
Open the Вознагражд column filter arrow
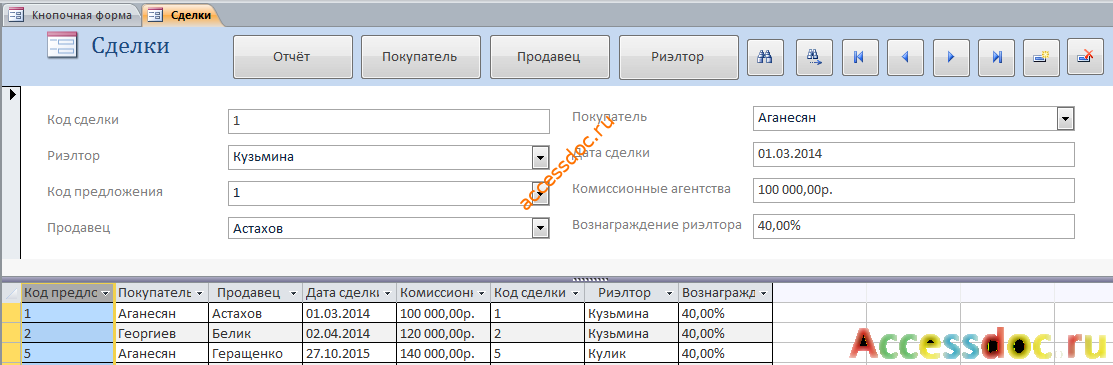(x=764, y=293)
